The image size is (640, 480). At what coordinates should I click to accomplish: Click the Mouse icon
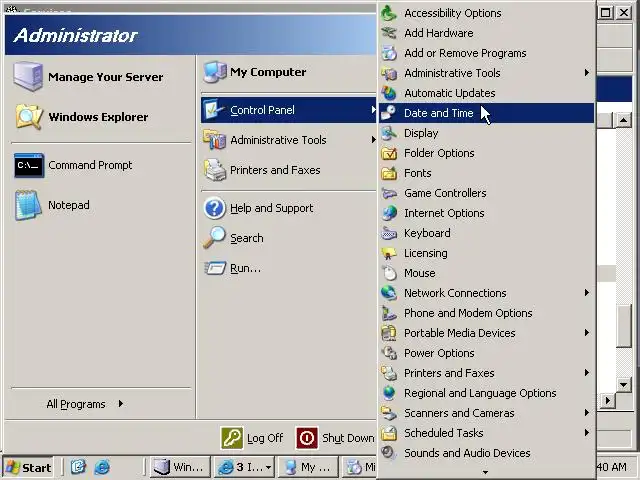coord(389,273)
